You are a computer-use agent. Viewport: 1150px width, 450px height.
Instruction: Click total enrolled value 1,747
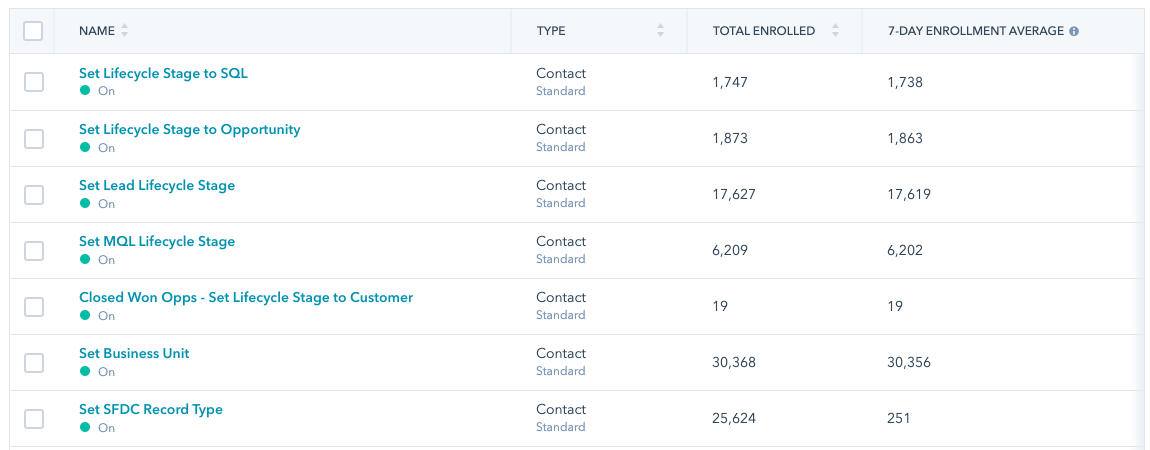click(x=730, y=82)
